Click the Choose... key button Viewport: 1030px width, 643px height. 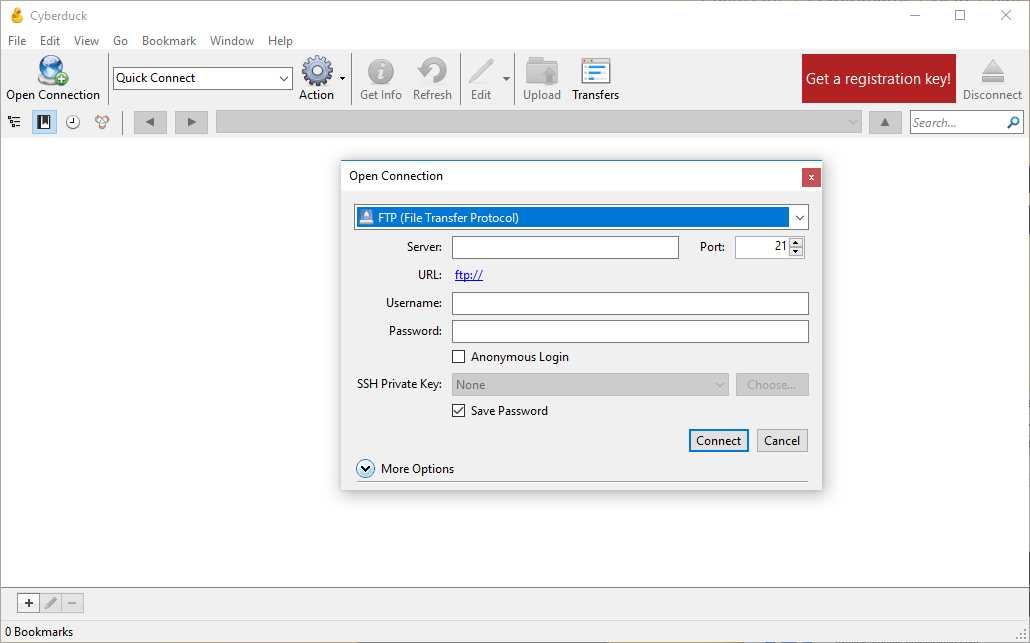tap(772, 385)
